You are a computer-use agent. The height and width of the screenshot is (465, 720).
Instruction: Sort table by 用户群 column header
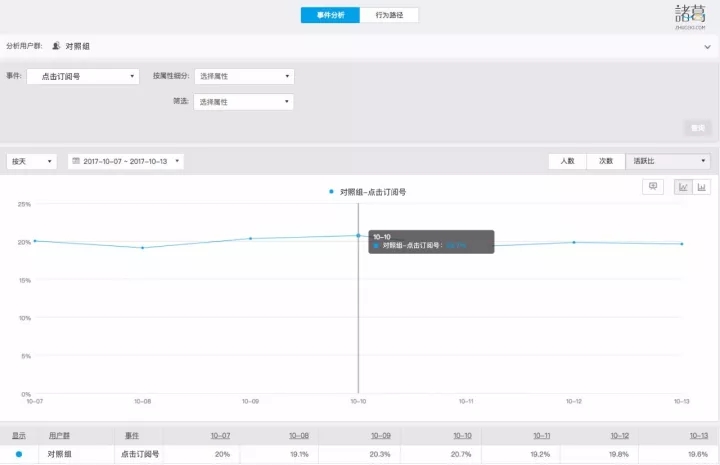coord(59,435)
